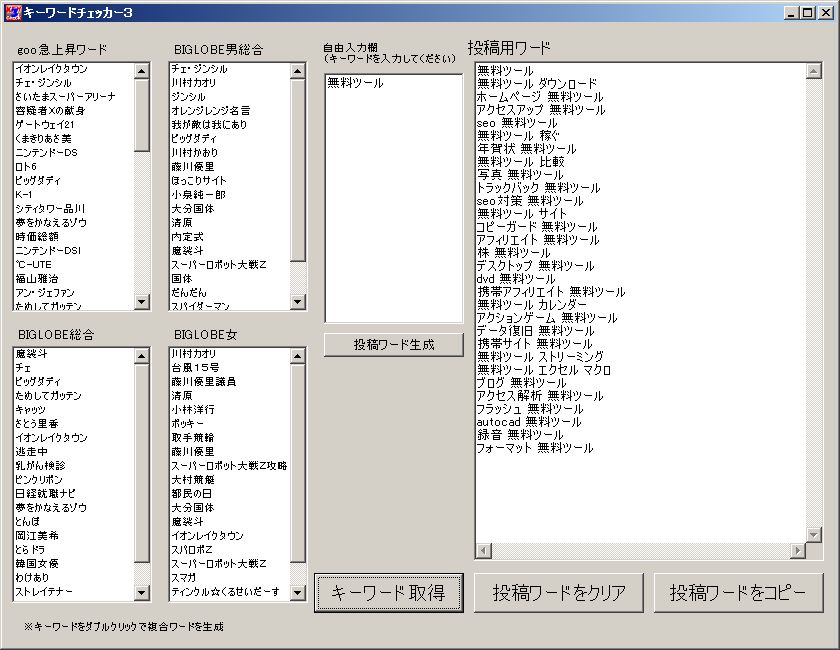Select スパロボZ in BIGLOBE女 list
The height and width of the screenshot is (650, 840).
(x=192, y=549)
